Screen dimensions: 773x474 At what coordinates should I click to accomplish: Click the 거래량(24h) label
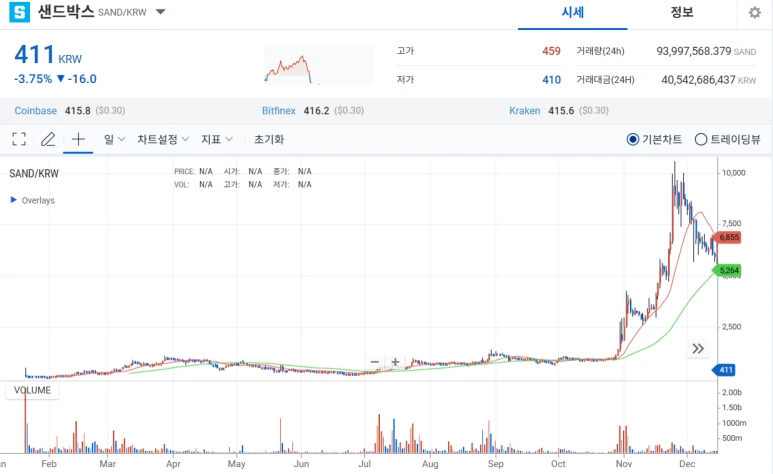[x=600, y=51]
